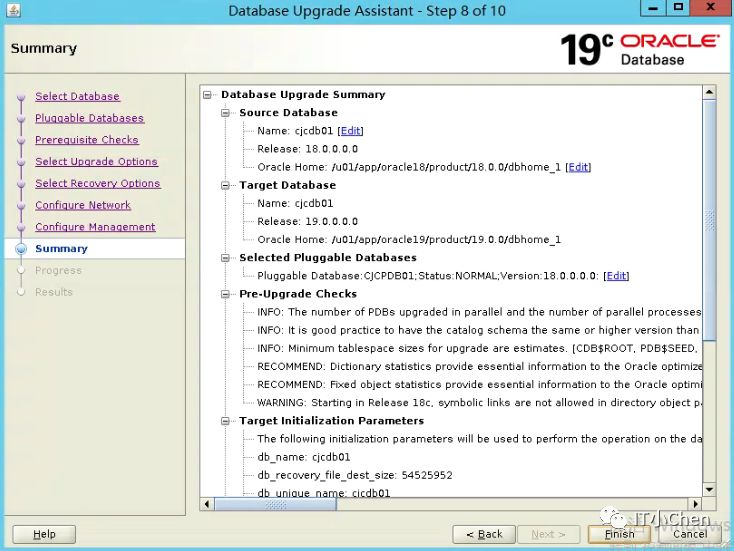
Task: Click the vertical scrollbar thumb
Action: click(710, 220)
